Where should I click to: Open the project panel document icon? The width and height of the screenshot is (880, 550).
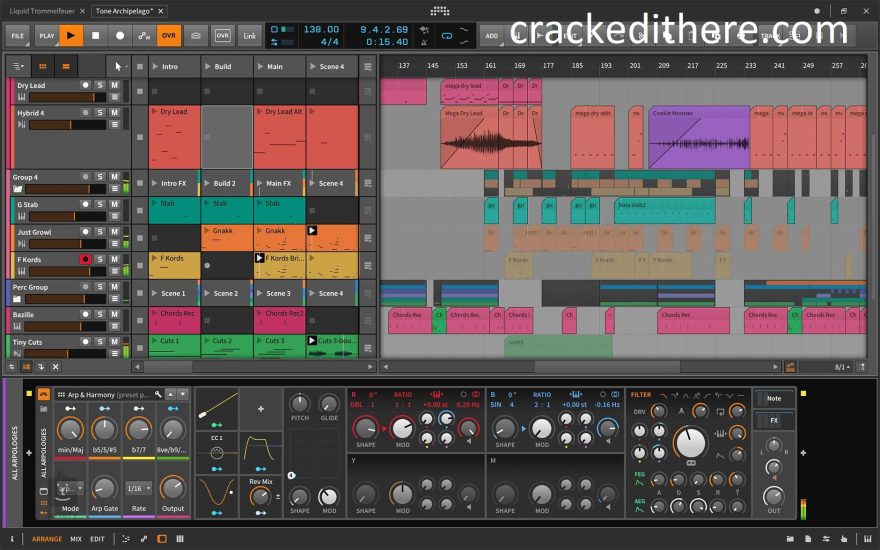[808, 539]
